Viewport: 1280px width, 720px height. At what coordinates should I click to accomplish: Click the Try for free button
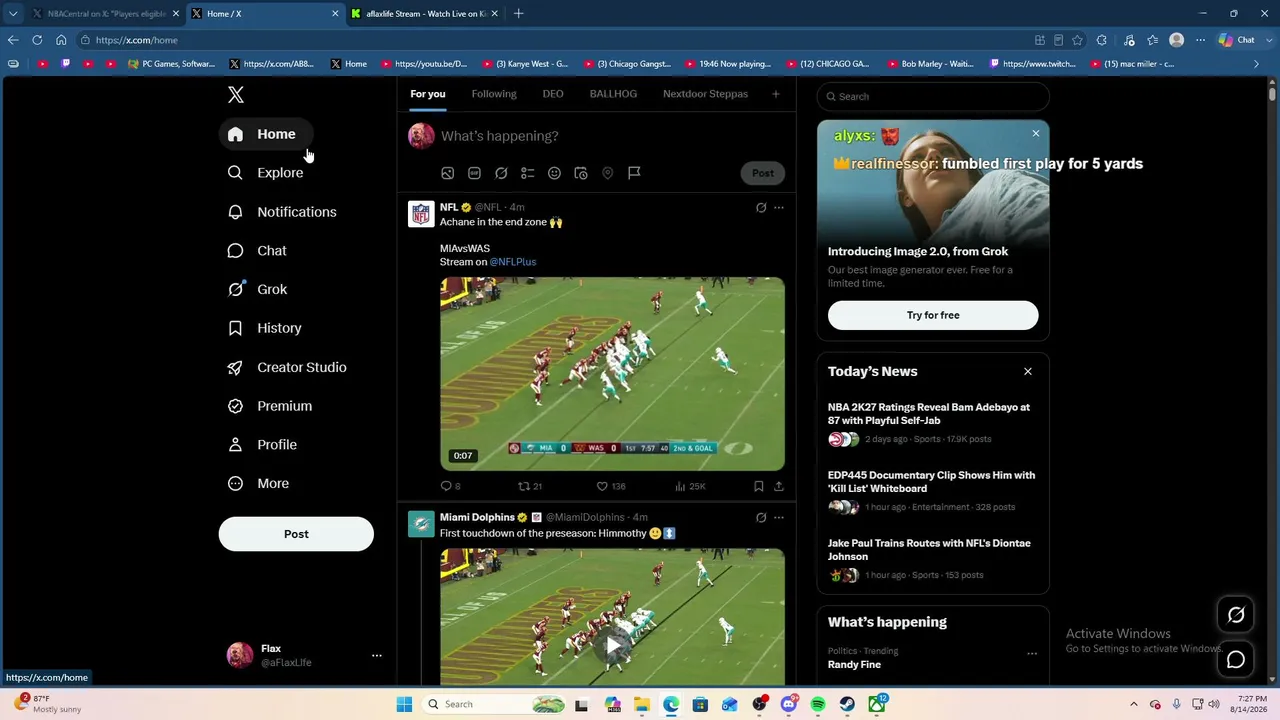pyautogui.click(x=933, y=315)
